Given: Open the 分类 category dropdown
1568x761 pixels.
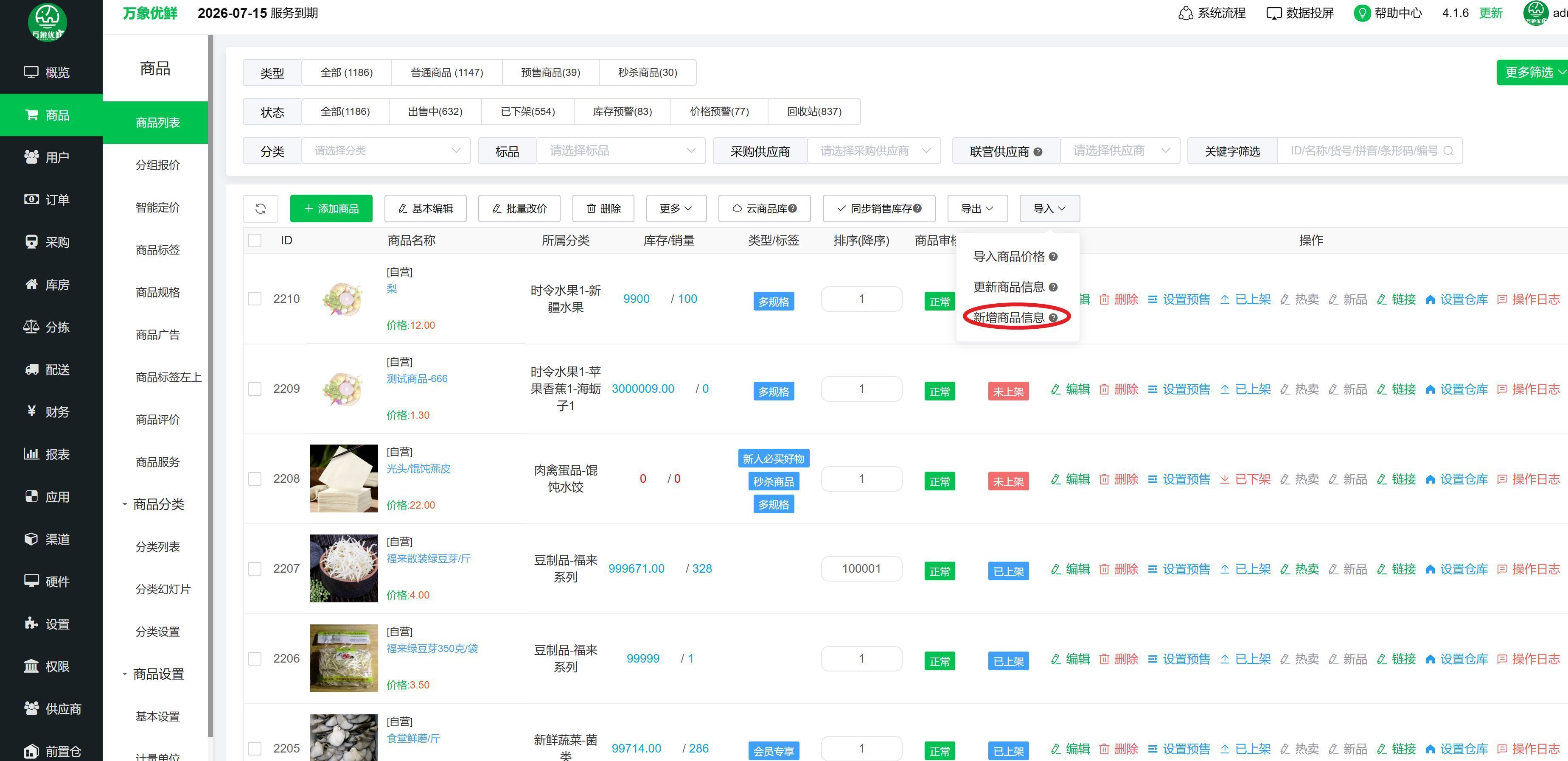Looking at the screenshot, I should (x=386, y=151).
